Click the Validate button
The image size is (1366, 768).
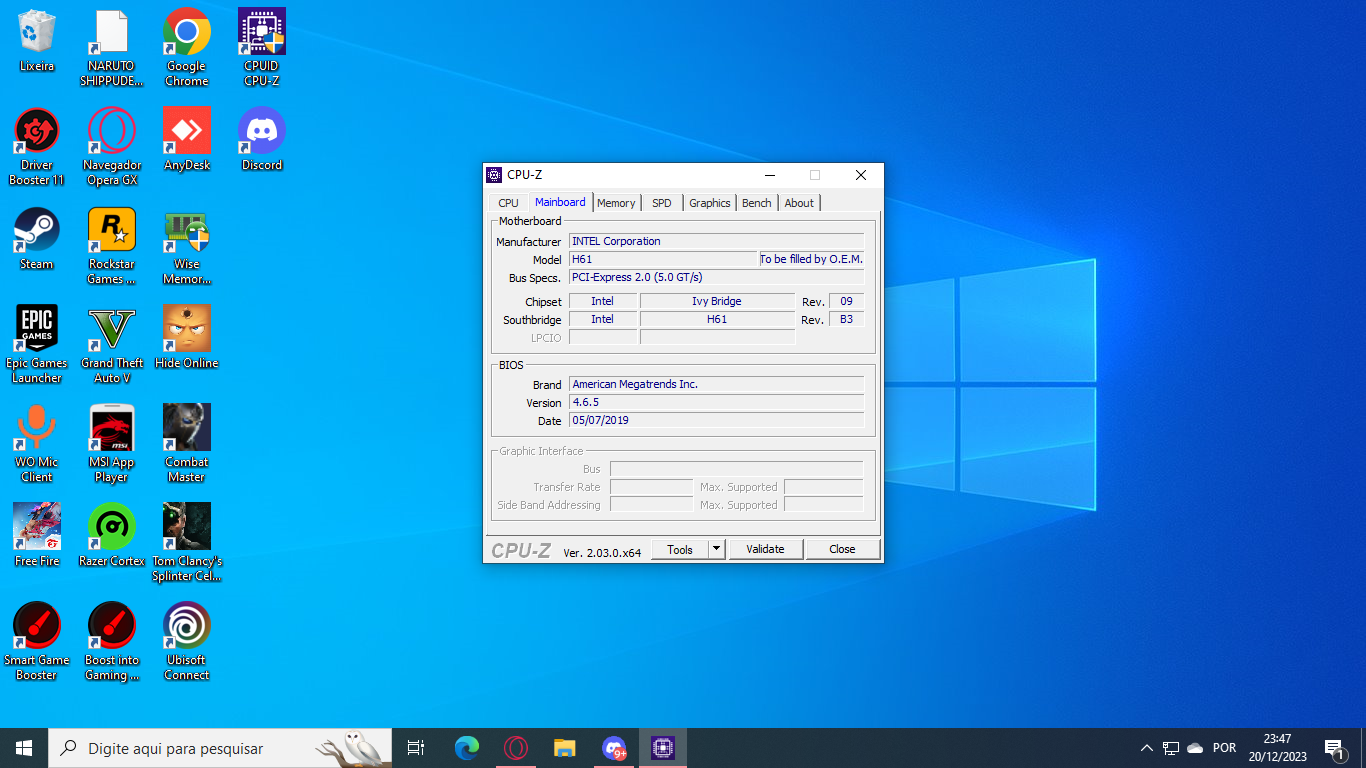click(x=766, y=549)
